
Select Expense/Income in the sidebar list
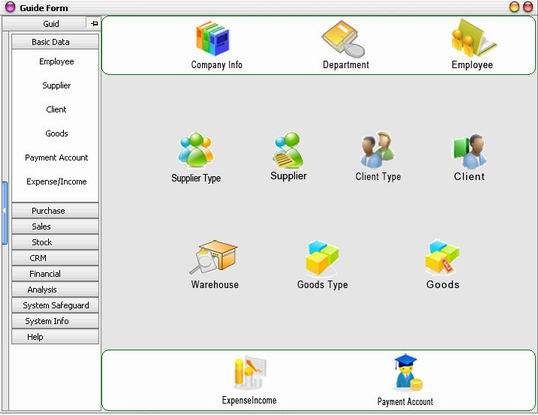tap(56, 182)
